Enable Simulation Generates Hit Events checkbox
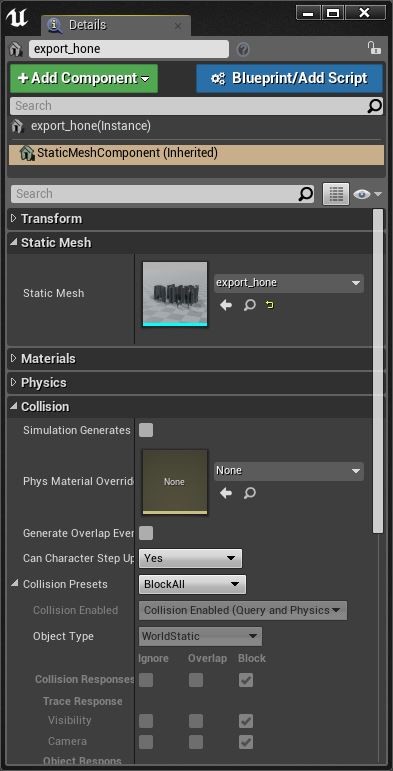 (x=146, y=430)
